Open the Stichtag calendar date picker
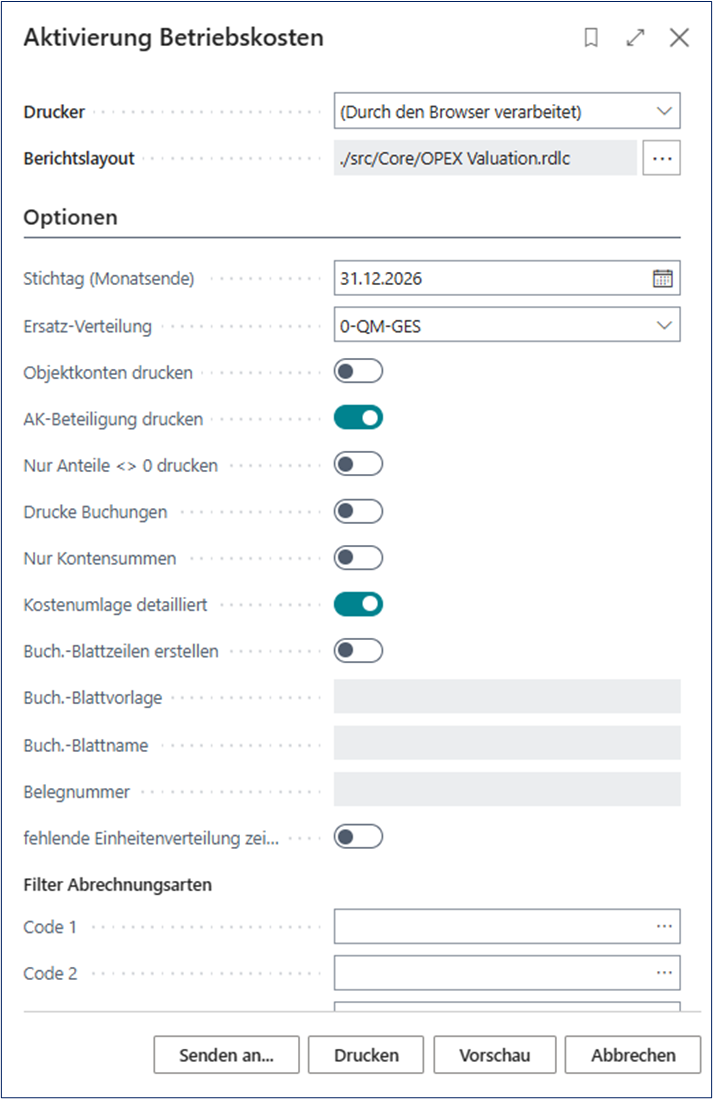713x1099 pixels. point(663,279)
